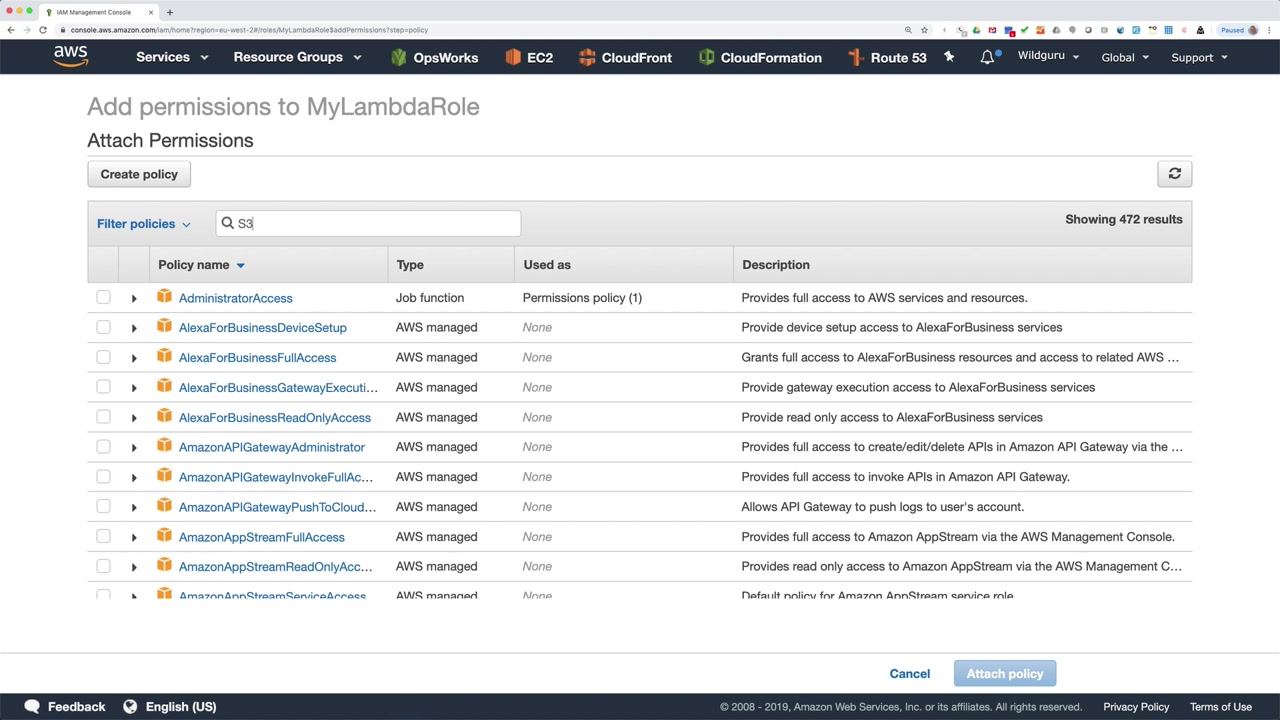The image size is (1280, 720).
Task: Open the CloudFront shortcut icon
Action: click(587, 57)
